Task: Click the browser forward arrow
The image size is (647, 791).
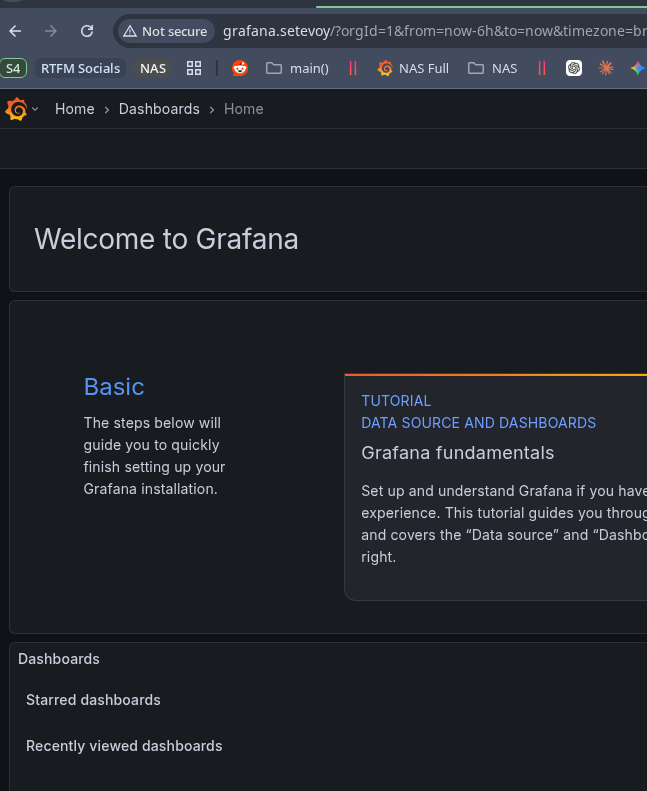Action: pos(51,31)
